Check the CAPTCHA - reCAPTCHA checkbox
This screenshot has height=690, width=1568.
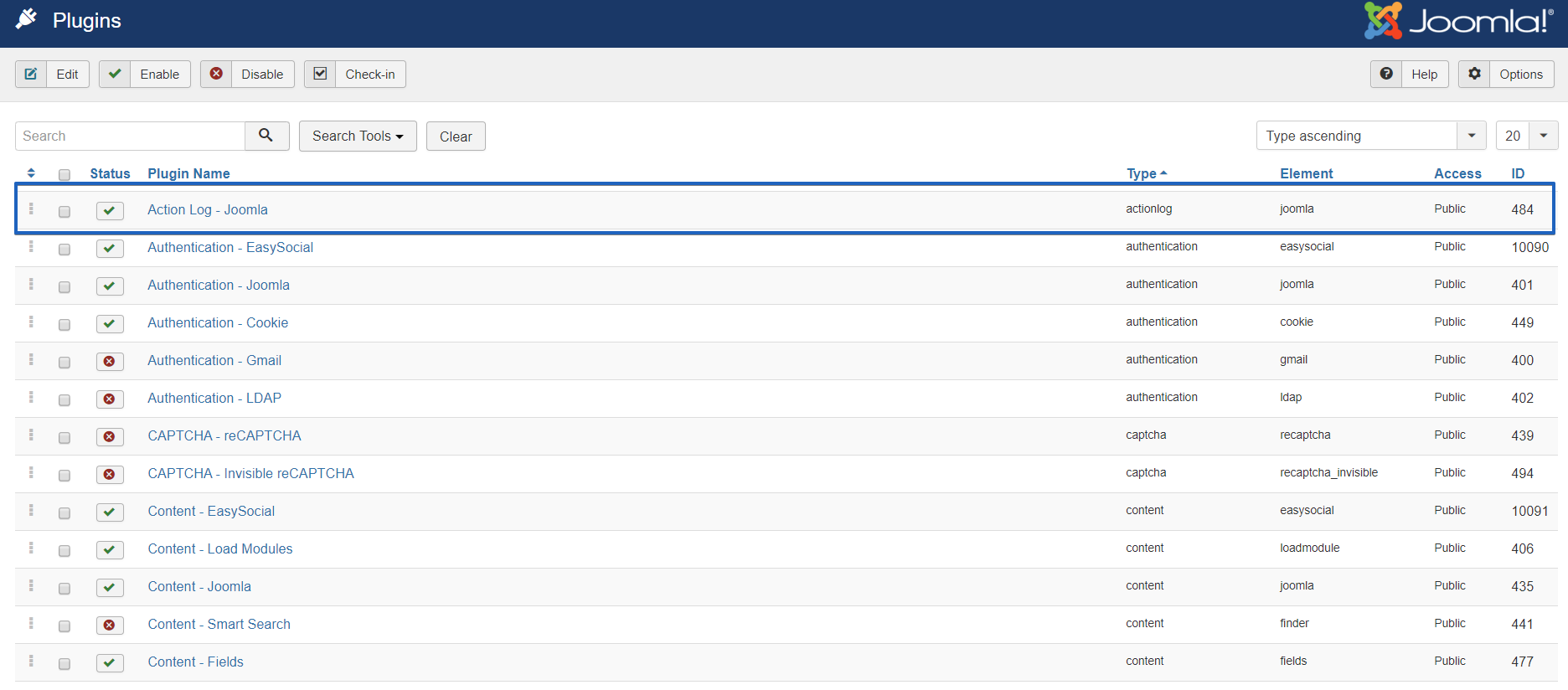[x=64, y=438]
